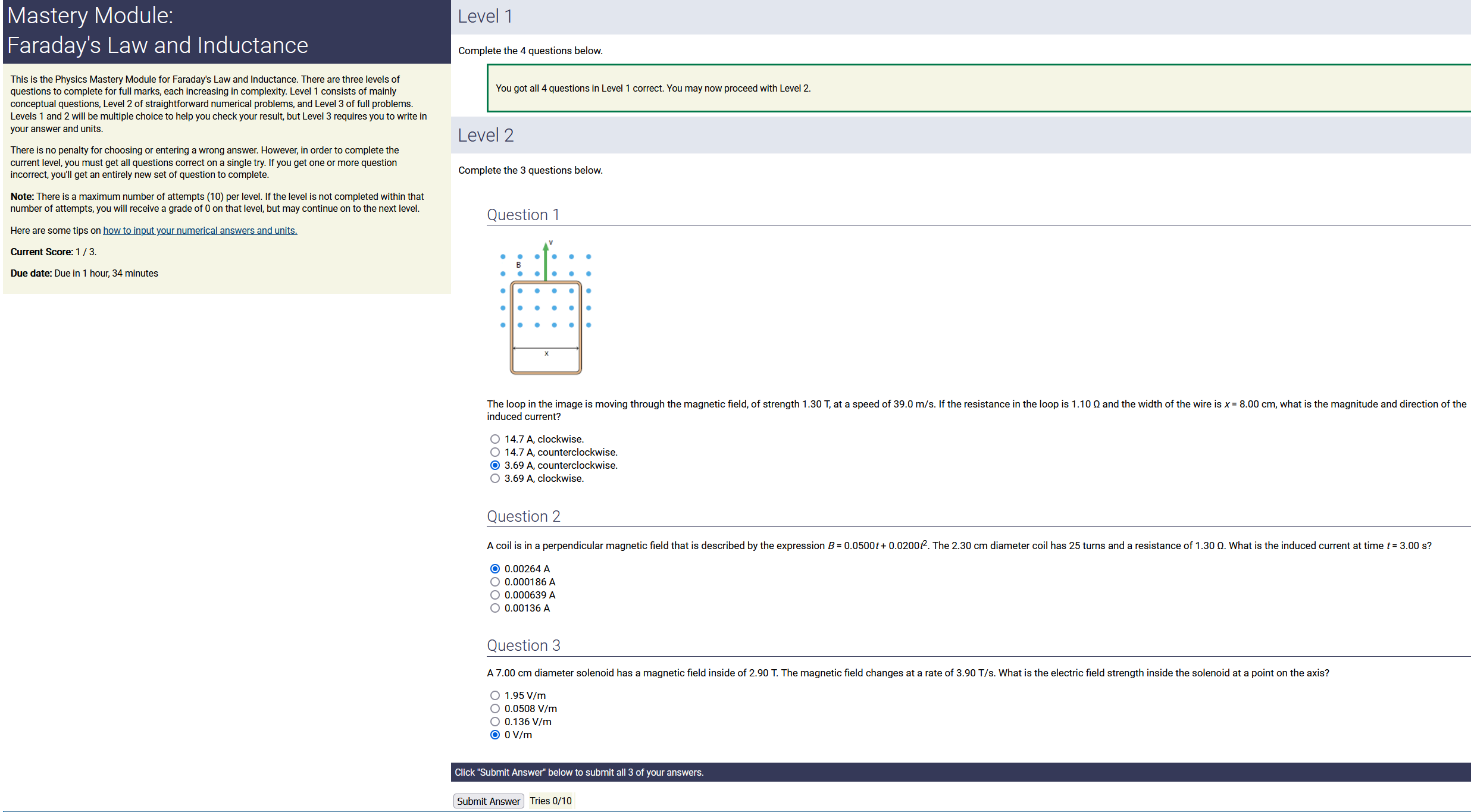Choose 14.7 A, counterclockwise answer

[494, 452]
